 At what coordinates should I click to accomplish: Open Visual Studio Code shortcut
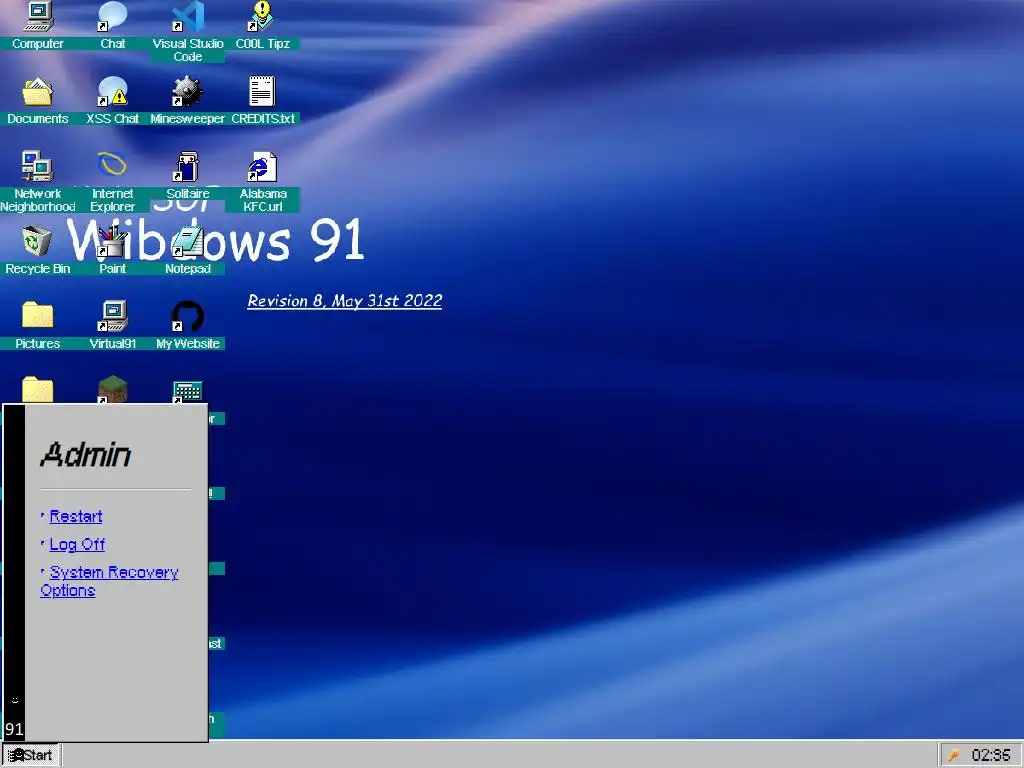187,31
